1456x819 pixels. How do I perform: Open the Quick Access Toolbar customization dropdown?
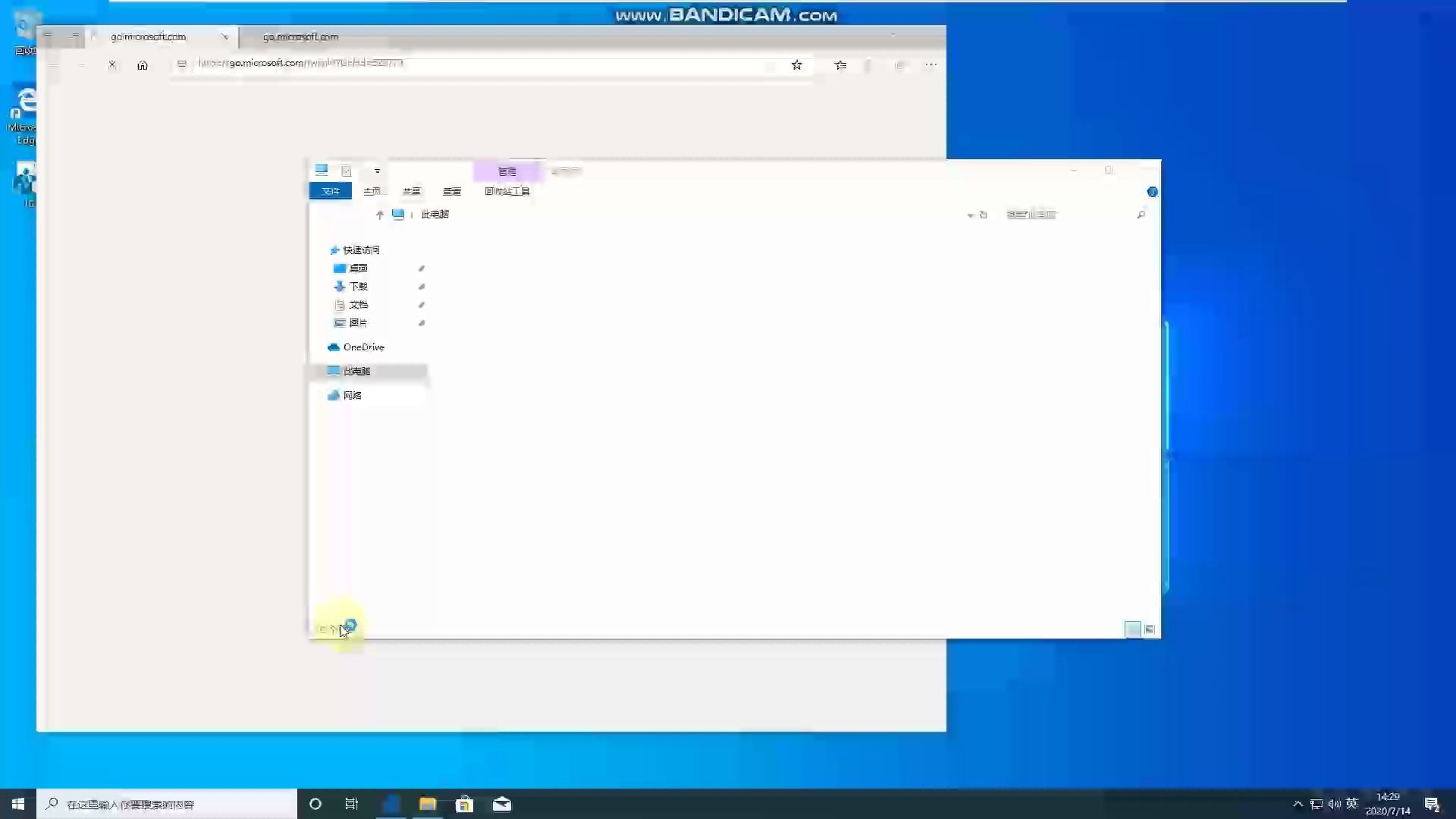376,171
